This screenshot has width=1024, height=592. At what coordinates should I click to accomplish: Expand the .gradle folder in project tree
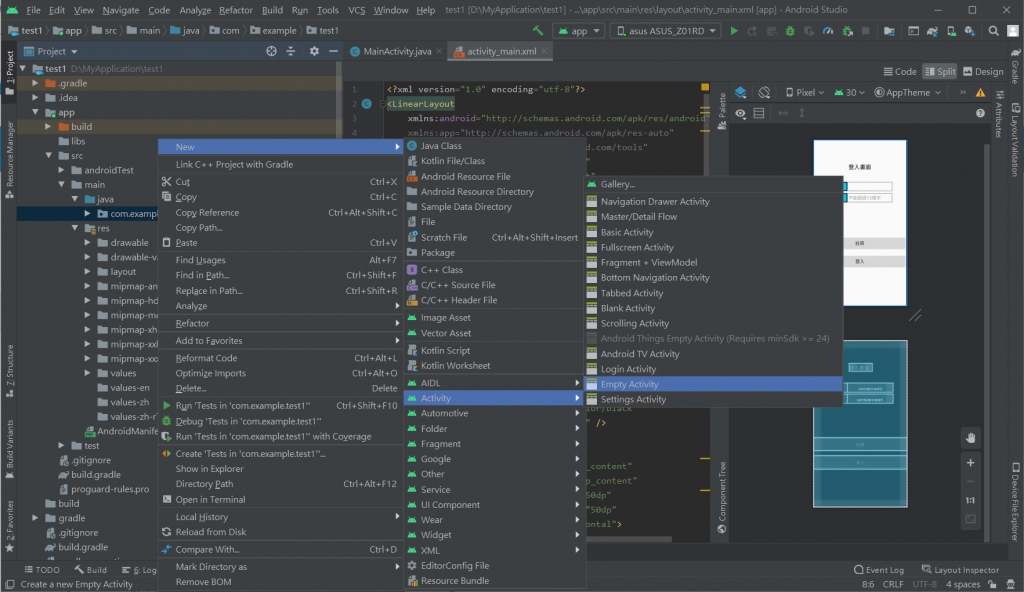click(36, 83)
